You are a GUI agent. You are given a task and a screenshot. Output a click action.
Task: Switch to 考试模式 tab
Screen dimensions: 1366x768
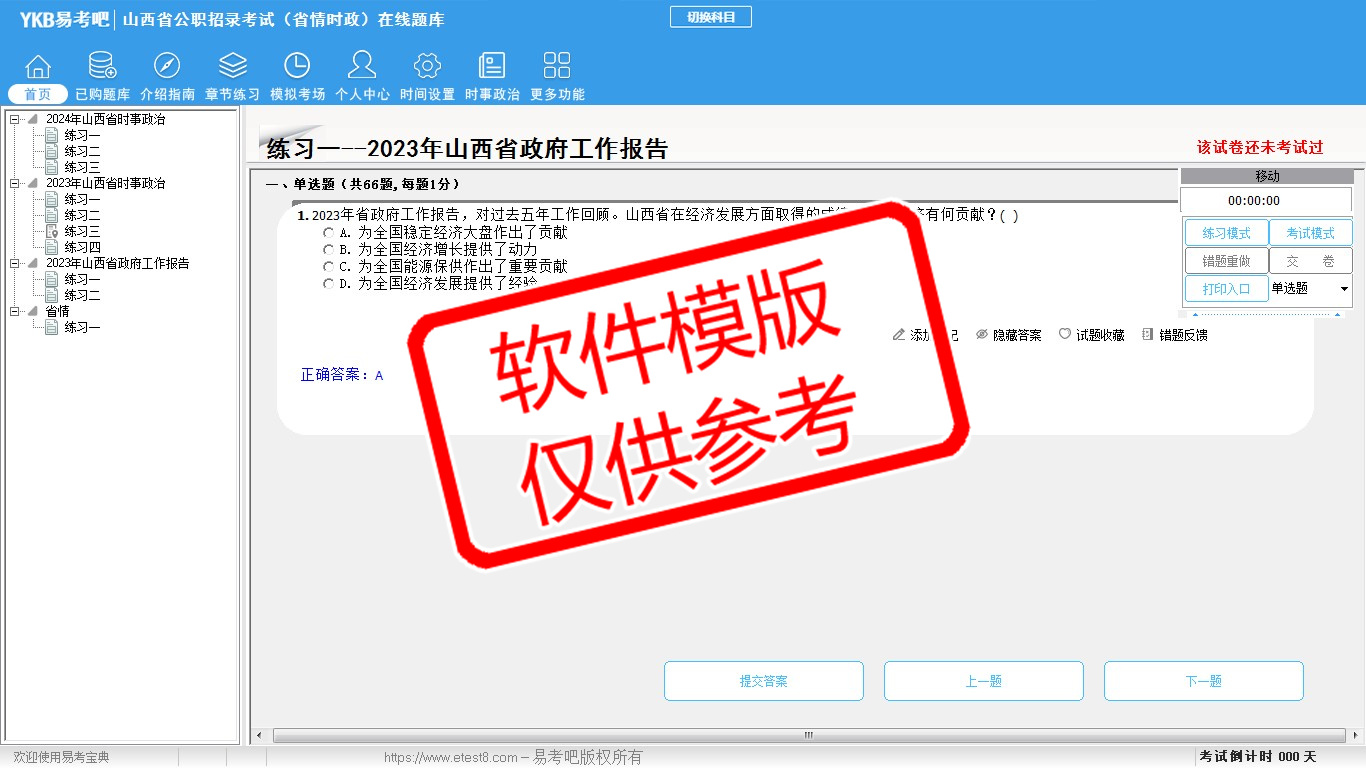tap(1310, 233)
